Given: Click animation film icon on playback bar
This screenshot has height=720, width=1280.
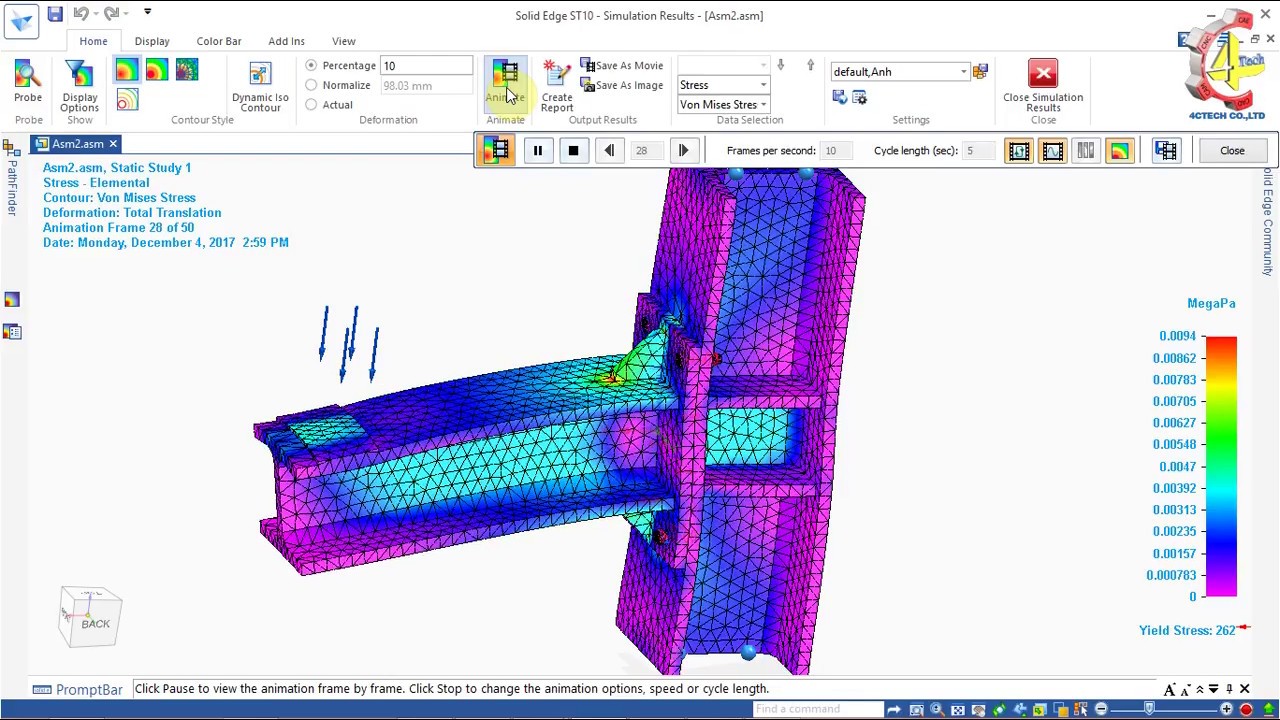Looking at the screenshot, I should pyautogui.click(x=497, y=150).
